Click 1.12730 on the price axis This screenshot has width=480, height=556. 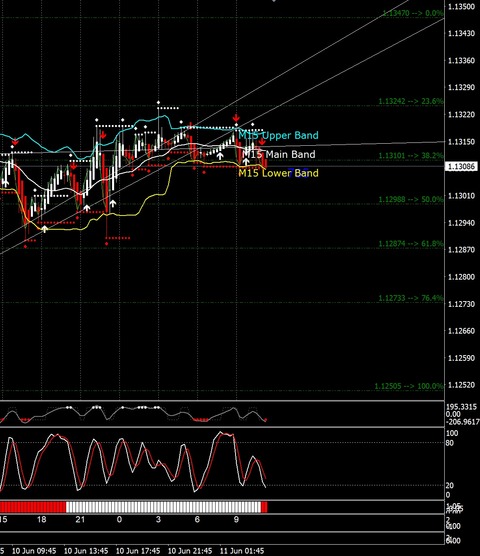[461, 304]
